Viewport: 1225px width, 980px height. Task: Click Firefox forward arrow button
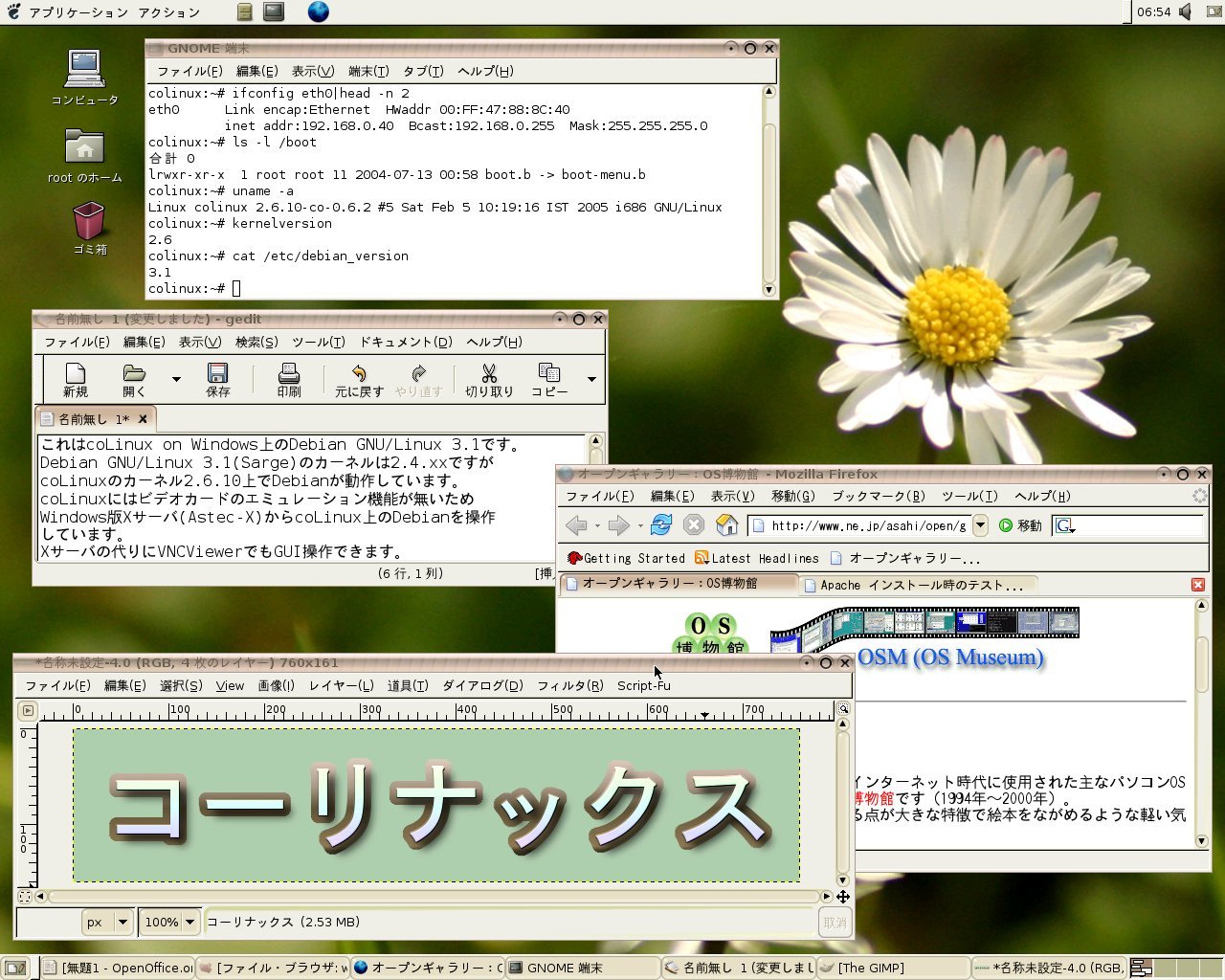tap(619, 524)
